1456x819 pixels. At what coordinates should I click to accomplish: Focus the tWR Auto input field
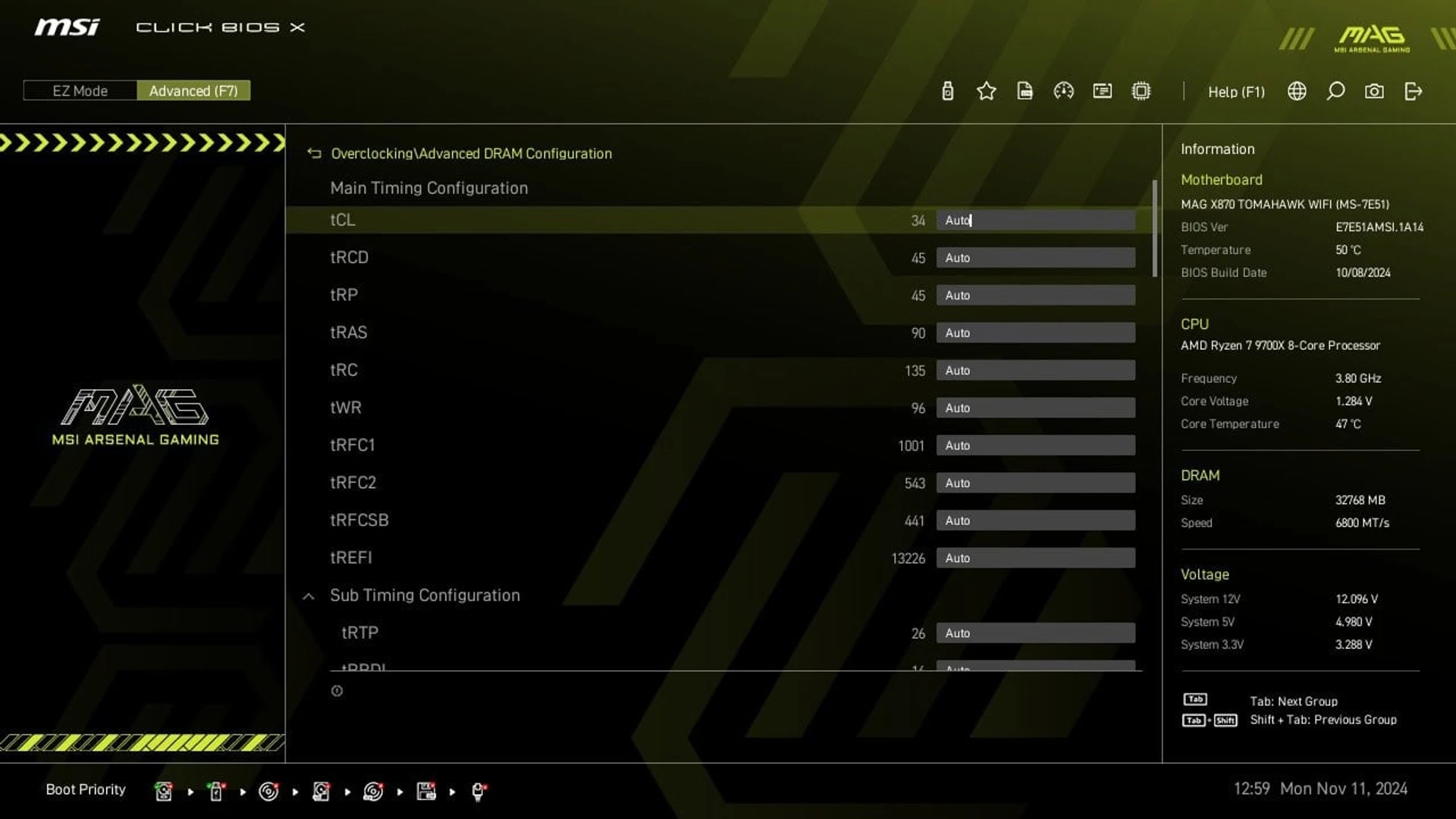[x=1035, y=408]
